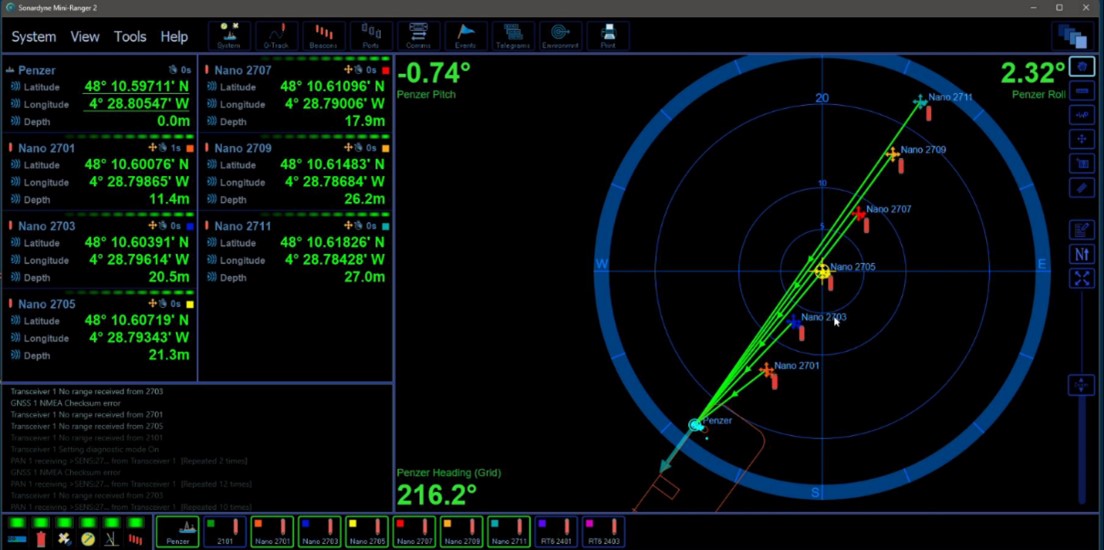Image resolution: width=1104 pixels, height=550 pixels.
Task: Open the Help menu
Action: [174, 37]
